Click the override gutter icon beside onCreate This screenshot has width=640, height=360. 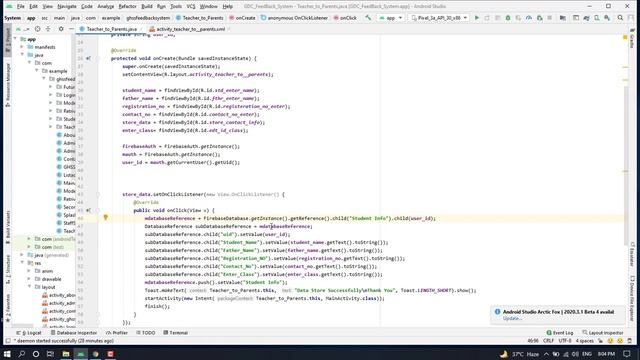[x=88, y=58]
